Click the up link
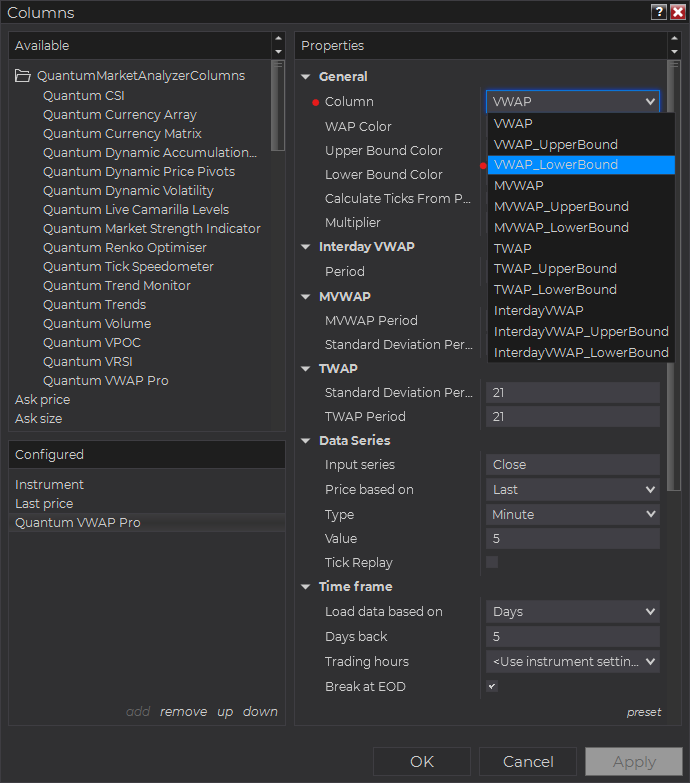This screenshot has width=690, height=783. (225, 712)
